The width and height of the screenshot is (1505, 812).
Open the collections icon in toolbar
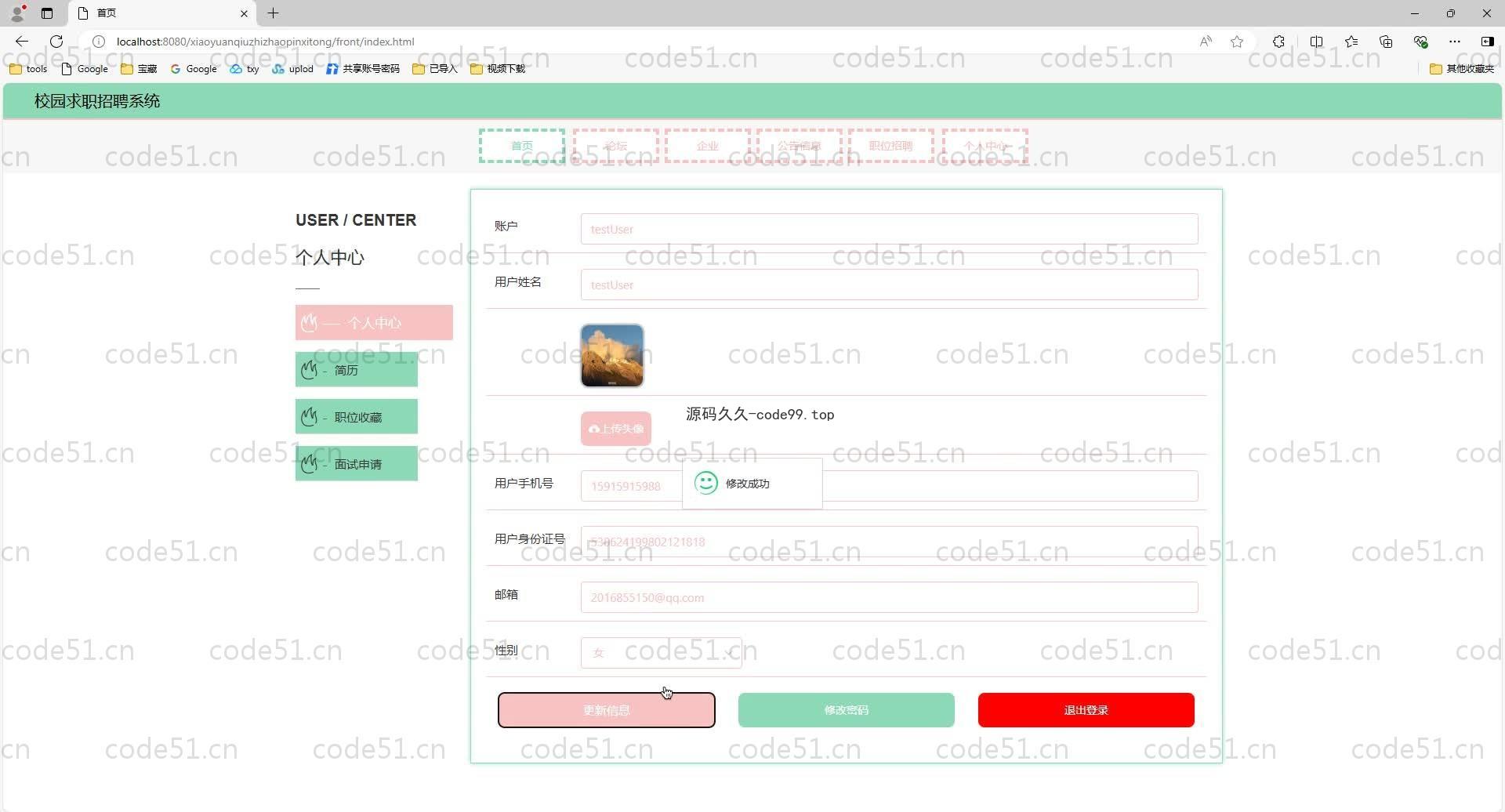1386,42
